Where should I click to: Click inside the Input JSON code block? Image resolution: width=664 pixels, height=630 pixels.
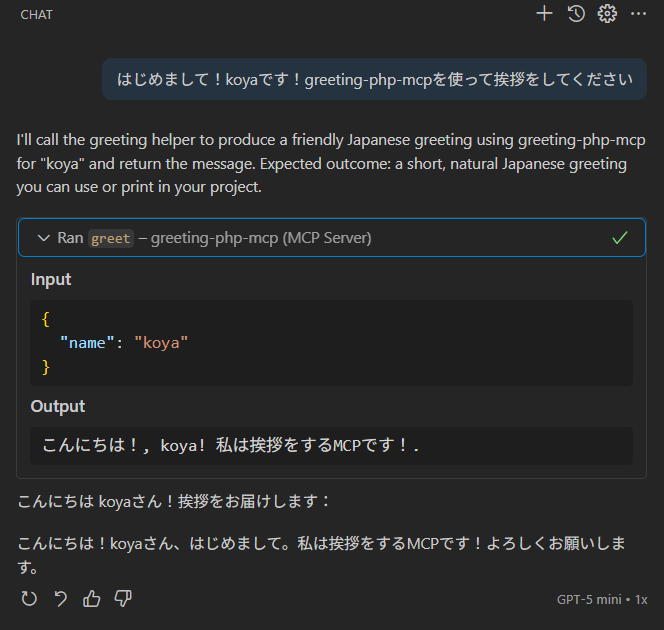331,343
